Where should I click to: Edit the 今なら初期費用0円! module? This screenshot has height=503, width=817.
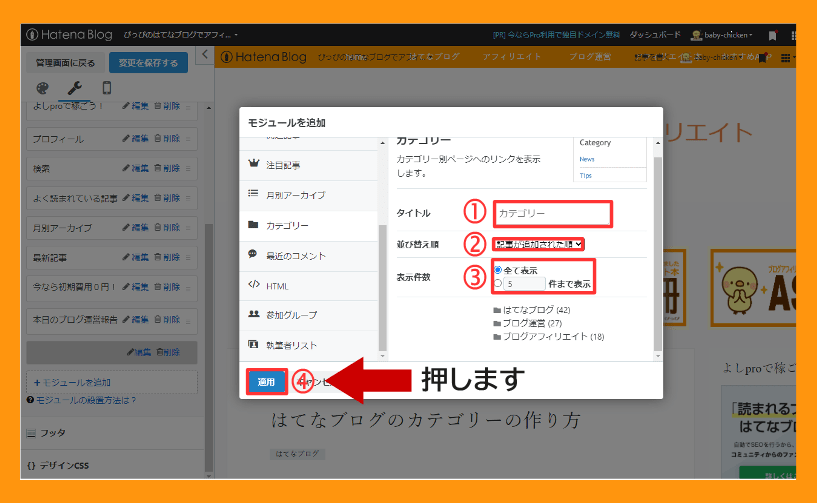coord(135,287)
